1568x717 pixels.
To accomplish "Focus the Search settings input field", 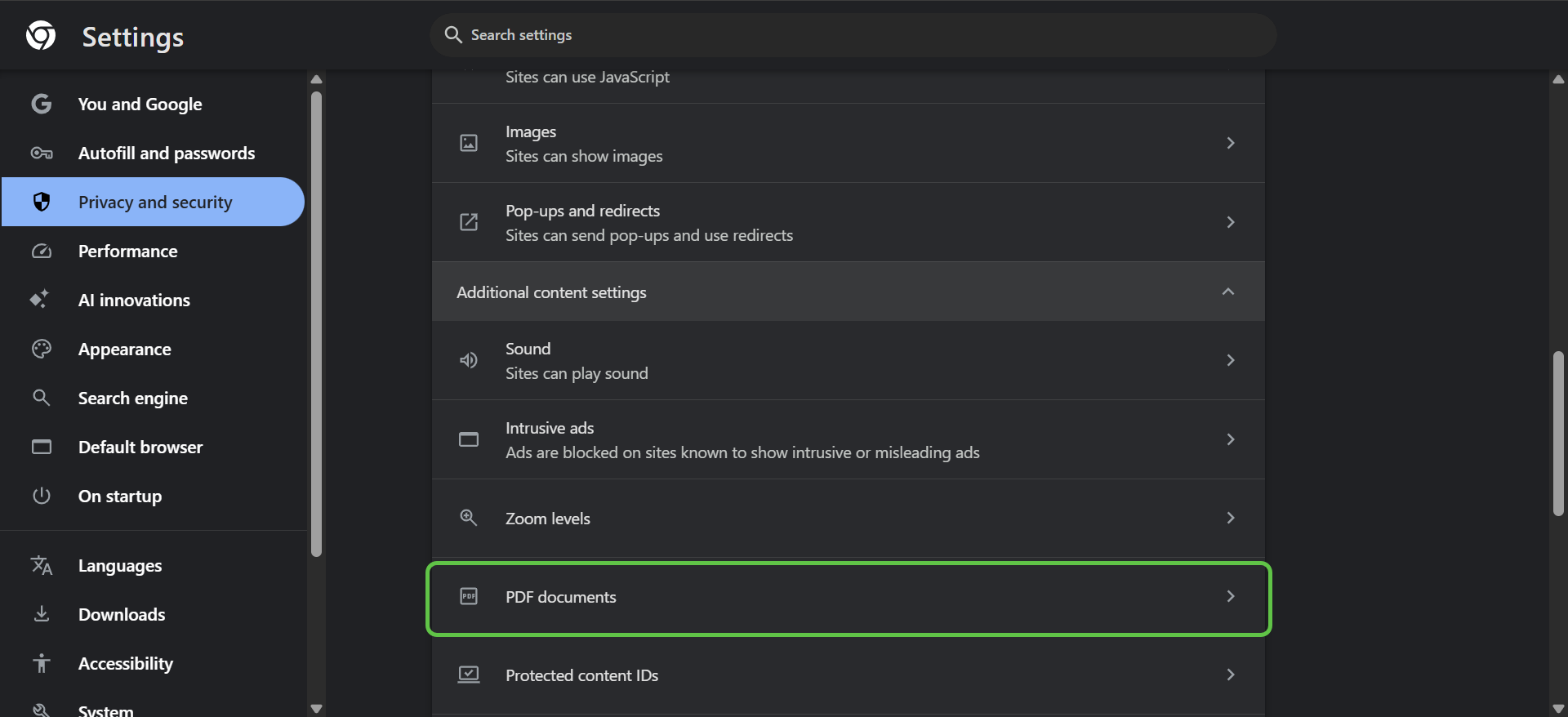I will pyautogui.click(x=853, y=34).
